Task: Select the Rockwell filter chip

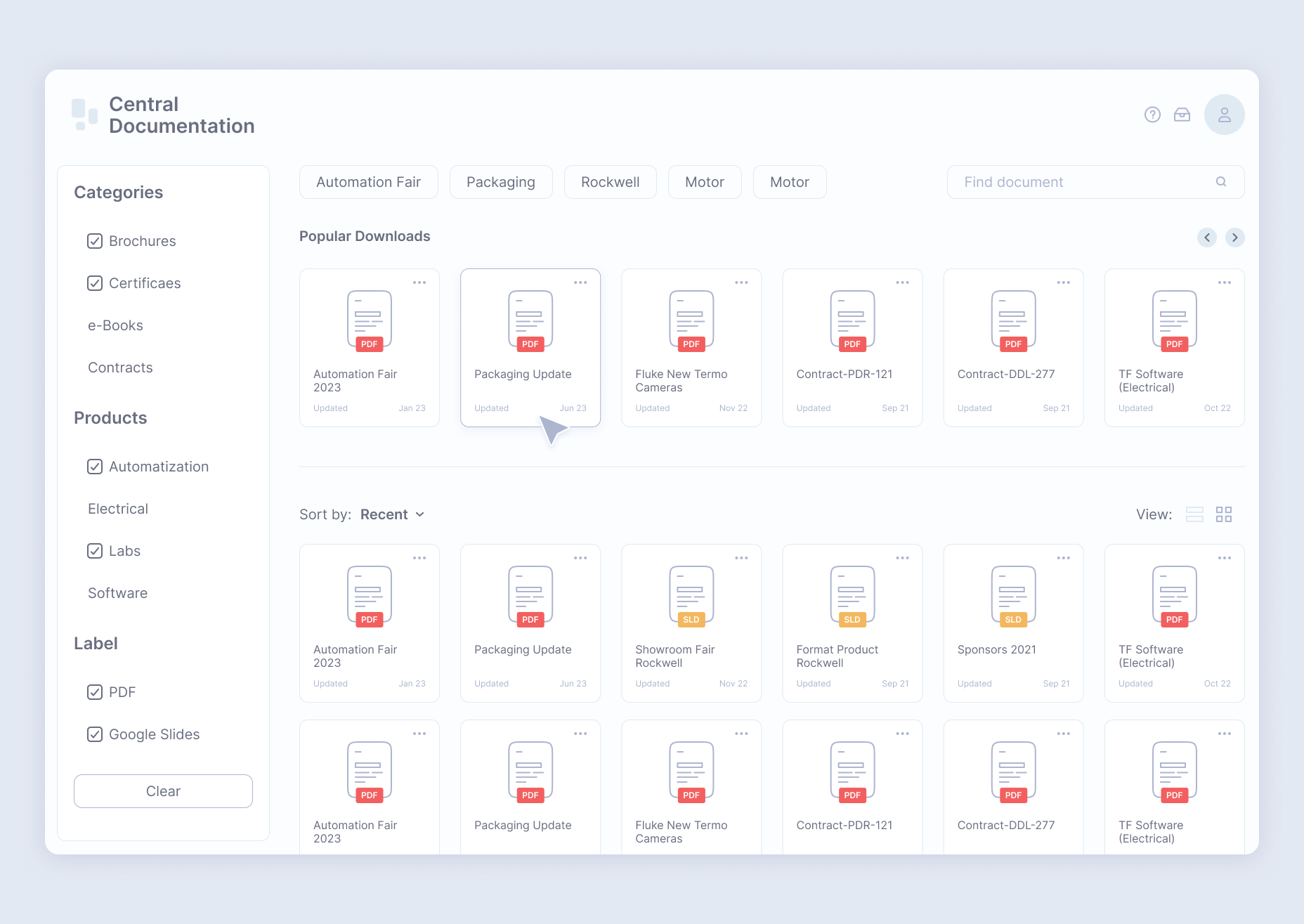Action: click(x=610, y=181)
